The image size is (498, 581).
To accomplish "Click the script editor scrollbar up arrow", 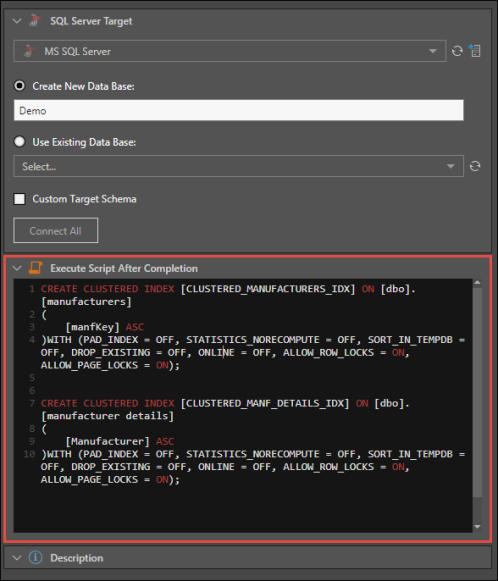I will click(x=477, y=283).
